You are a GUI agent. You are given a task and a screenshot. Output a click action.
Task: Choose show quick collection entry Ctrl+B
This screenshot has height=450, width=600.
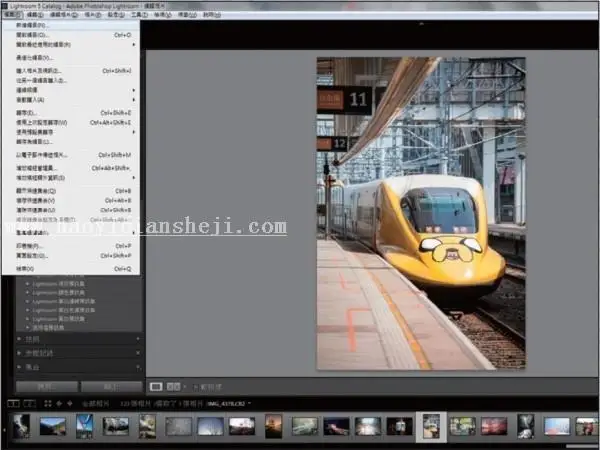tap(71, 191)
